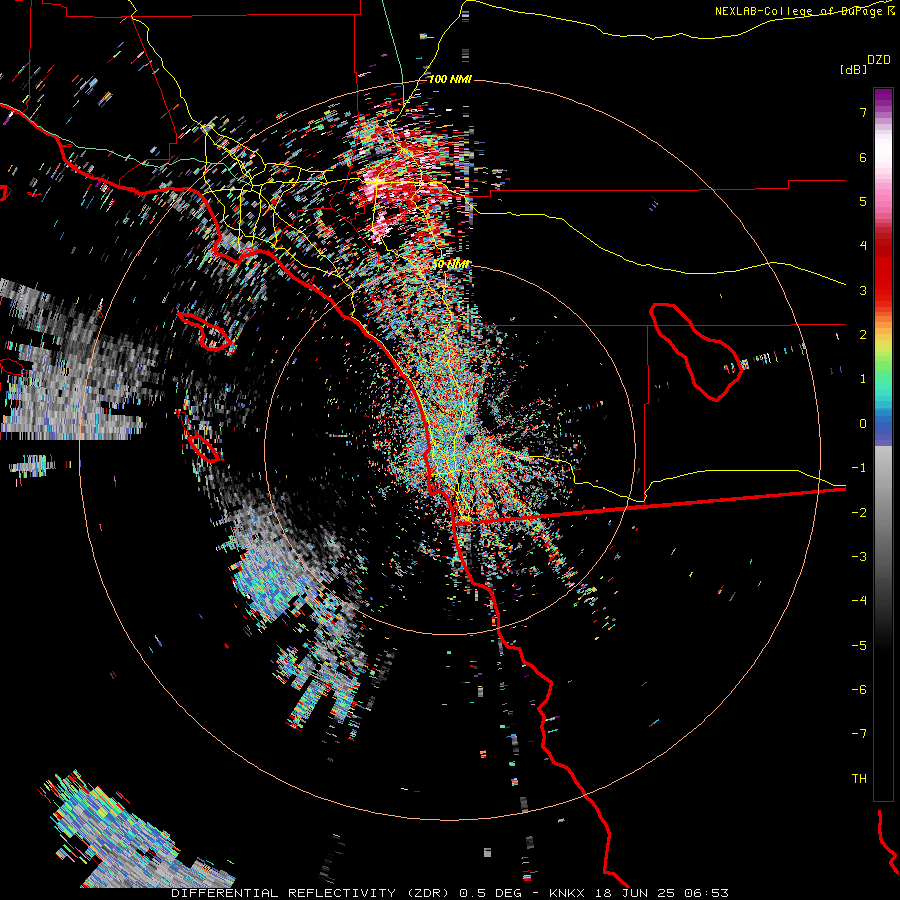Click the "TH" label on the scale

pyautogui.click(x=859, y=779)
